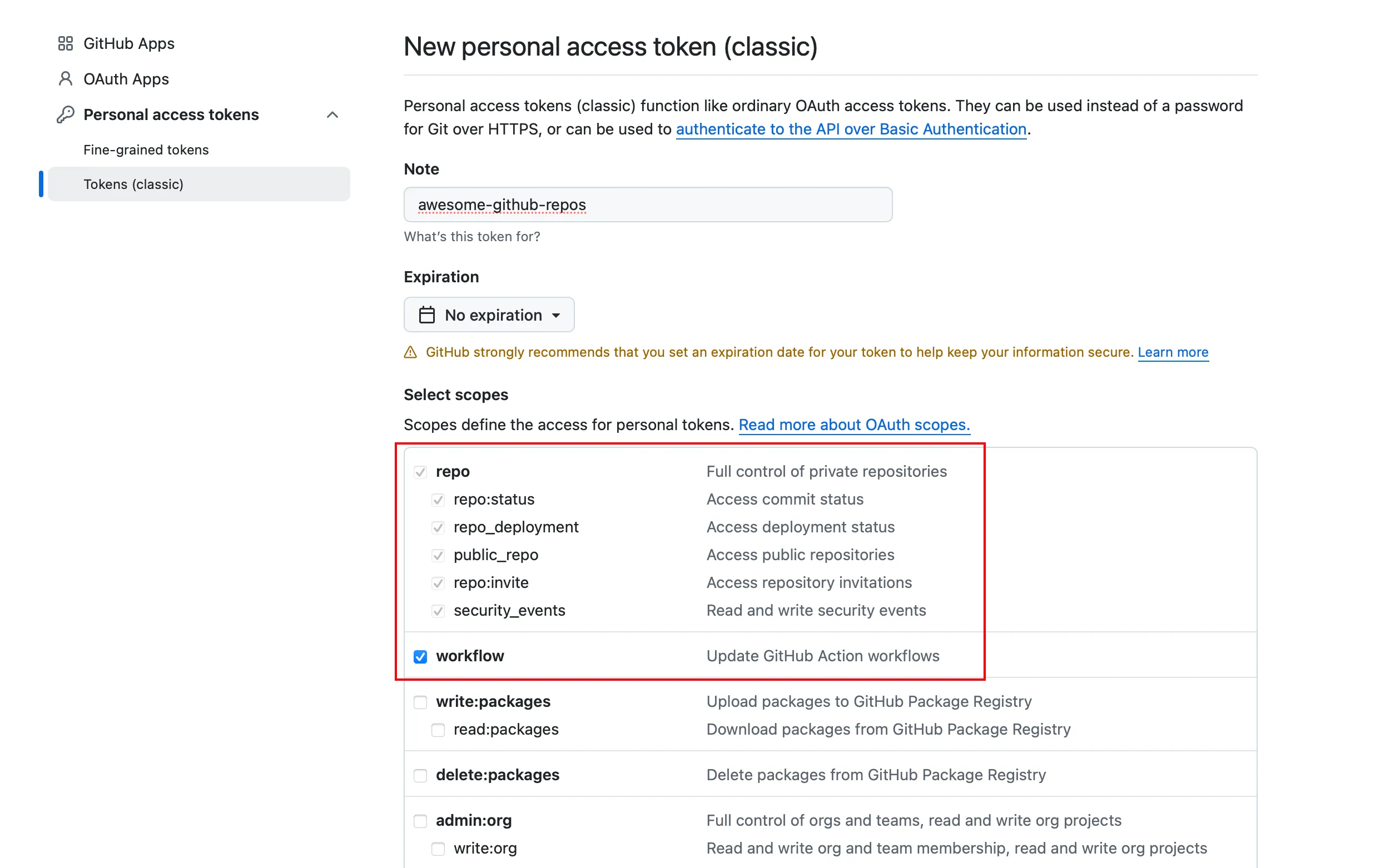Check the delete:packages scope

click(420, 776)
